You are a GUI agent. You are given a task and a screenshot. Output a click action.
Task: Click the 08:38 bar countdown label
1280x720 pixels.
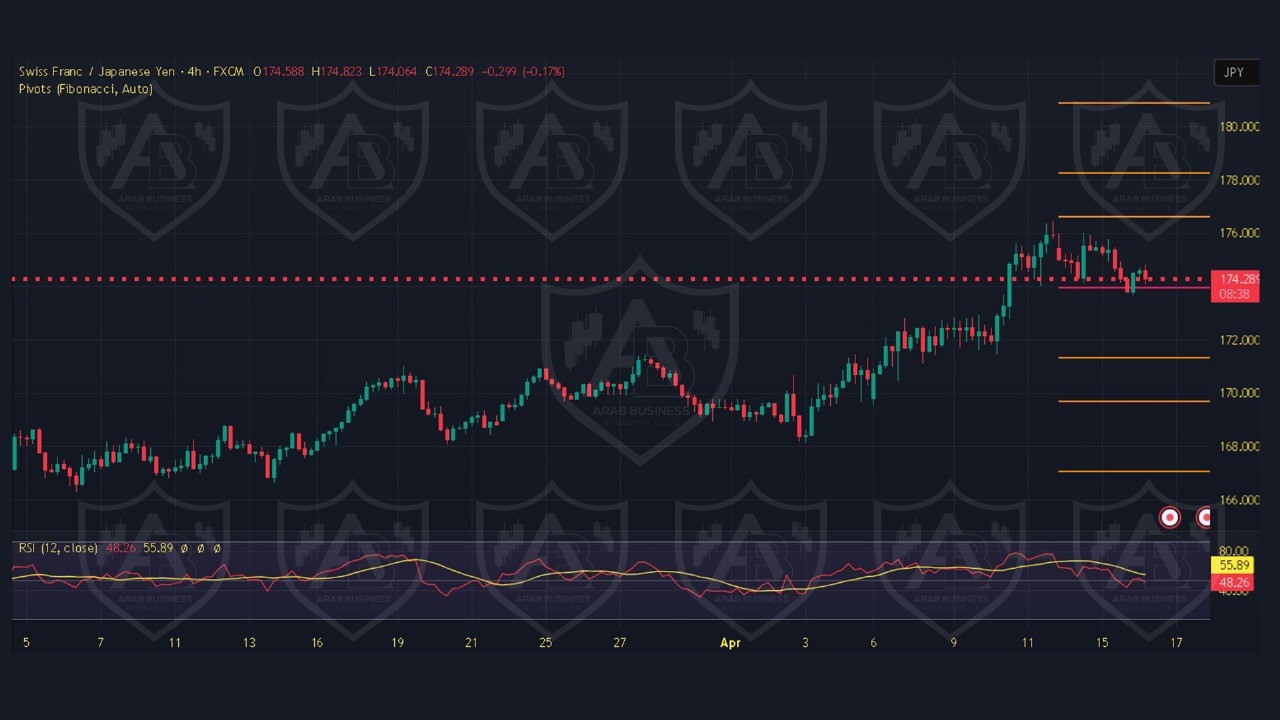tap(1234, 294)
